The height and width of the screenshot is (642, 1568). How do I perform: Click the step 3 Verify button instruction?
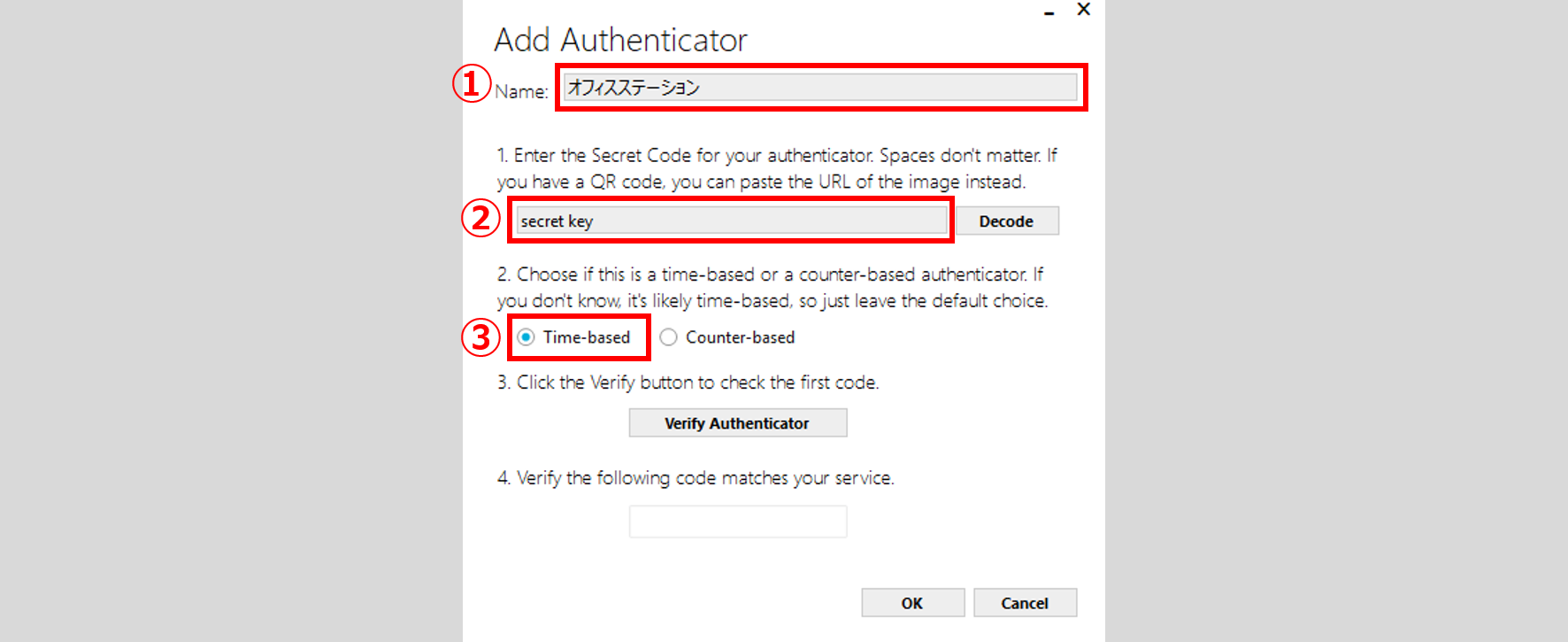[688, 383]
